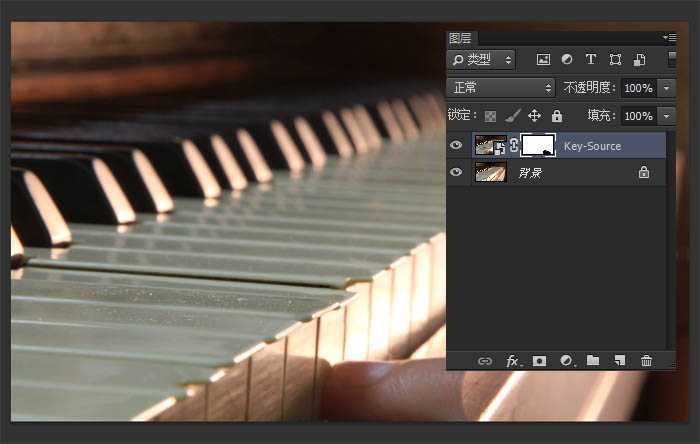Screen dimensions: 700x444
Task: Create new fill or adjustment layer
Action: tap(566, 361)
